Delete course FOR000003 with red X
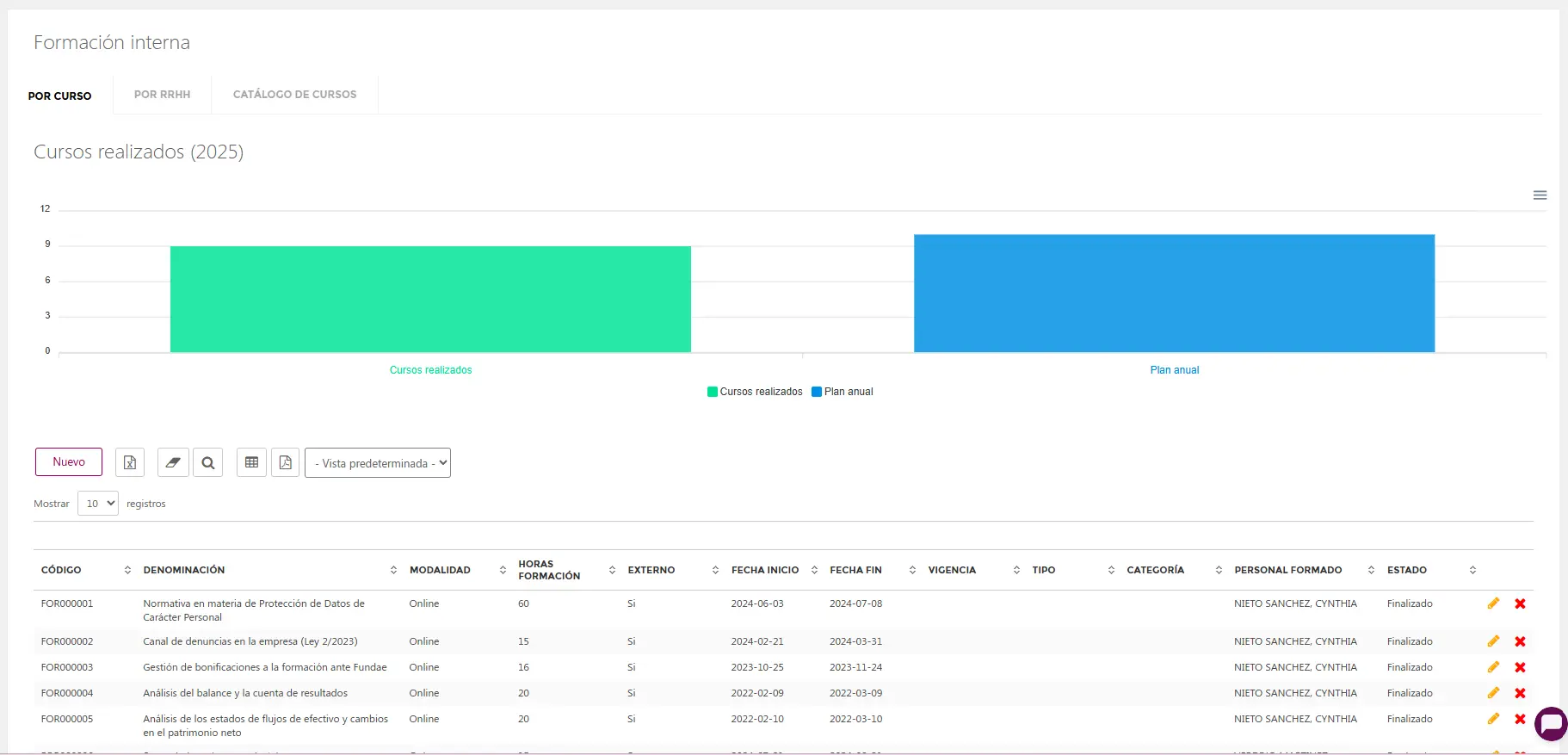This screenshot has width=1568, height=755. 1520,667
